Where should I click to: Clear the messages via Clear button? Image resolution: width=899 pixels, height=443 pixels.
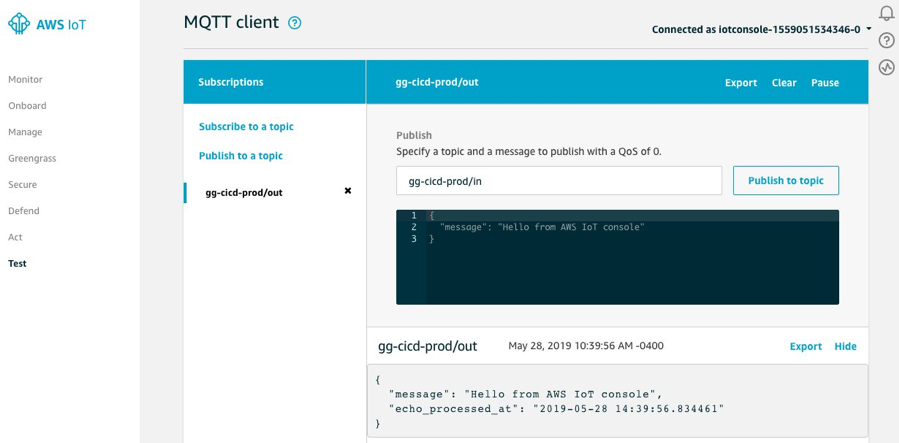[784, 83]
